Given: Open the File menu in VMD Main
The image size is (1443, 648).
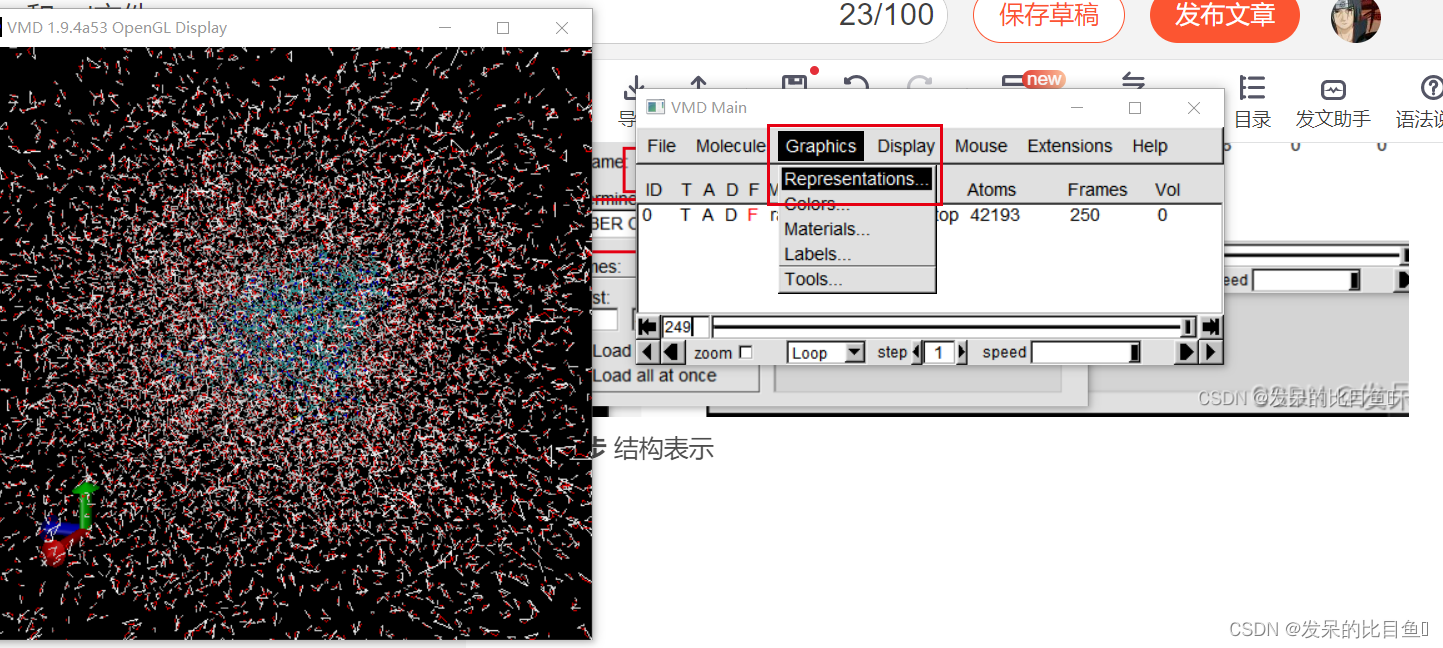Looking at the screenshot, I should 661,146.
